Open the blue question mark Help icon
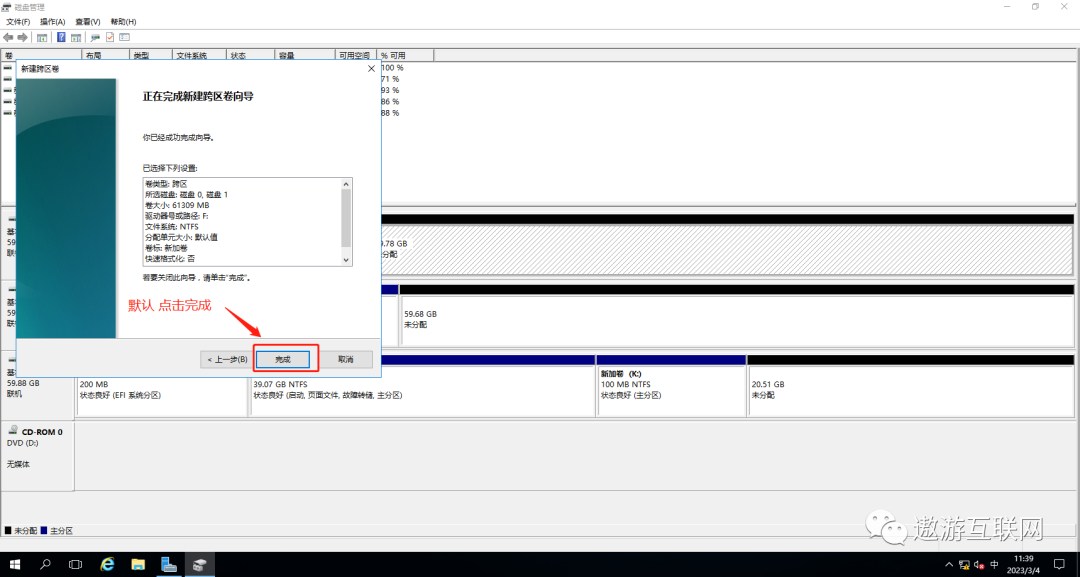Image resolution: width=1080 pixels, height=577 pixels. click(61, 37)
